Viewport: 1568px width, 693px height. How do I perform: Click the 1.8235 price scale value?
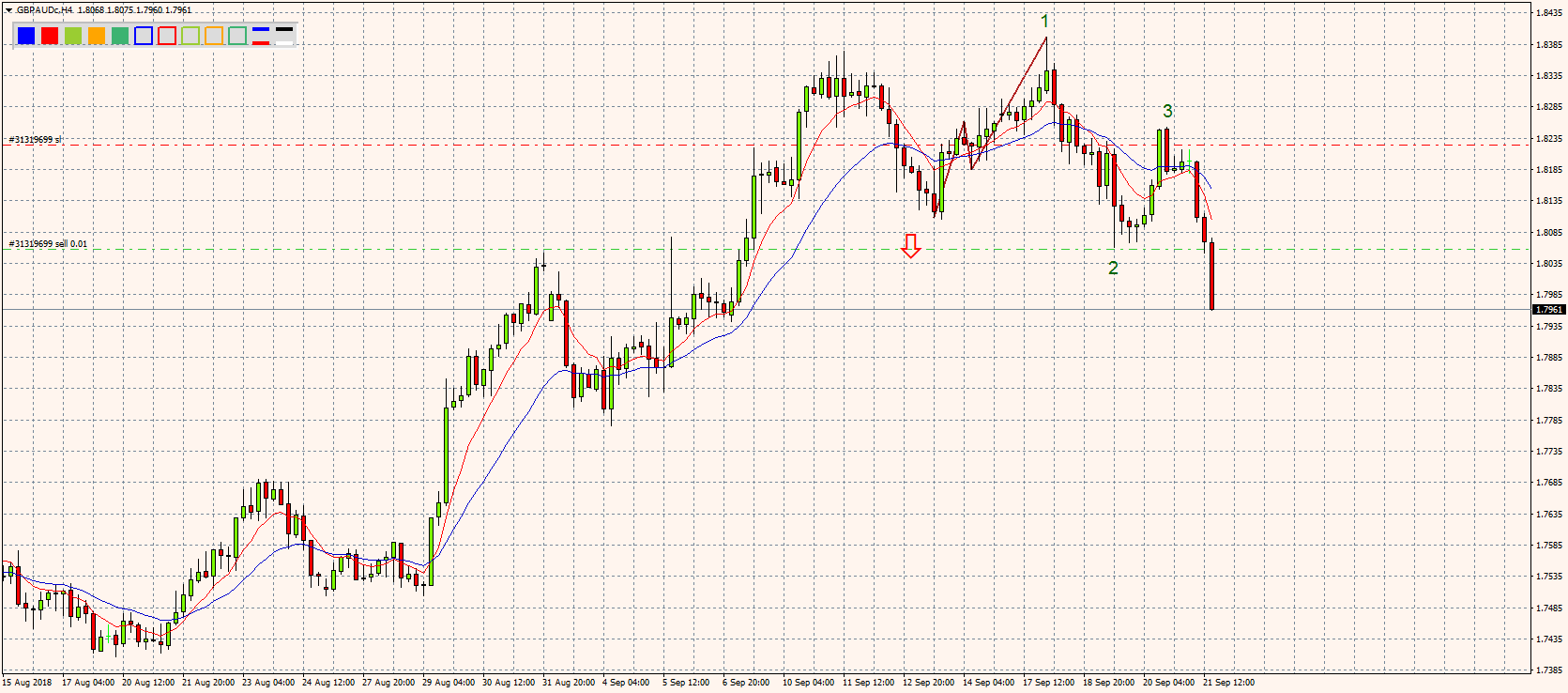pyautogui.click(x=1549, y=139)
